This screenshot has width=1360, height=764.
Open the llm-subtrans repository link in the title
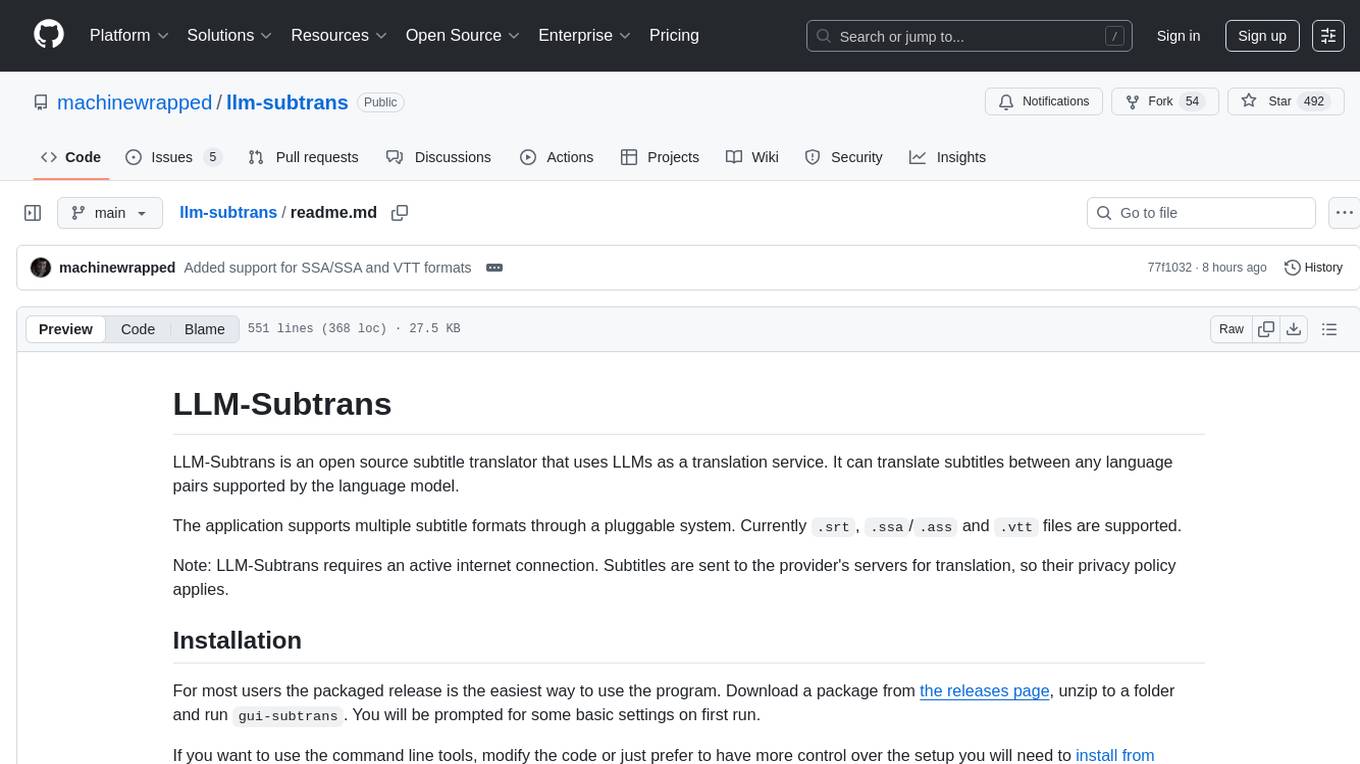tap(287, 102)
